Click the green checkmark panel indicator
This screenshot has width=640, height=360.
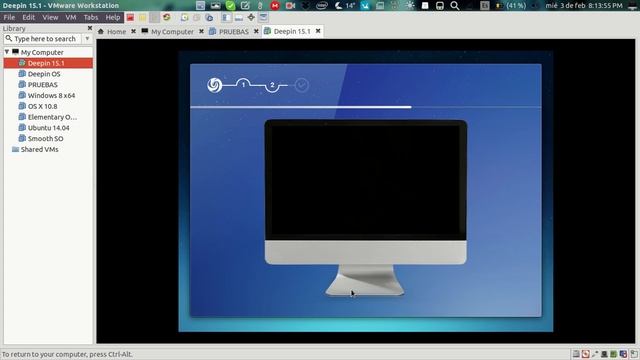(x=231, y=5)
